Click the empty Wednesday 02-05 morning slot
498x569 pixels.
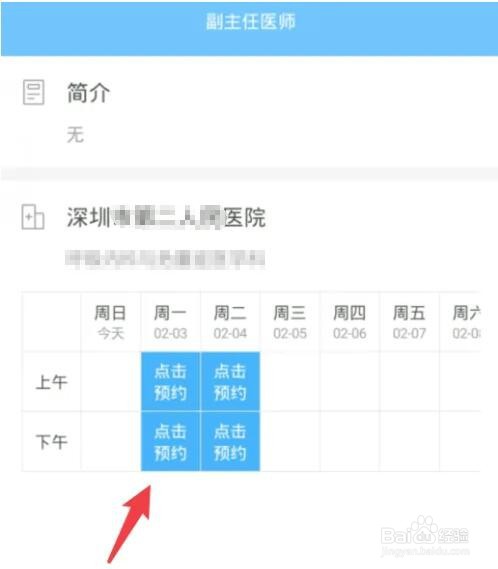[290, 381]
